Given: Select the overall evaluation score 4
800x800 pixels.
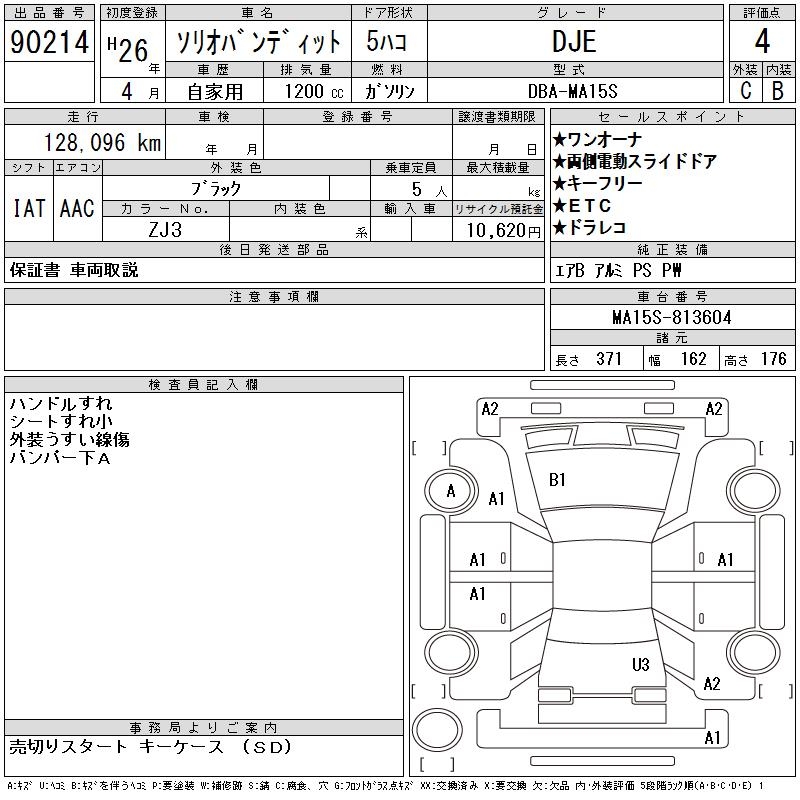Looking at the screenshot, I should pos(762,41).
